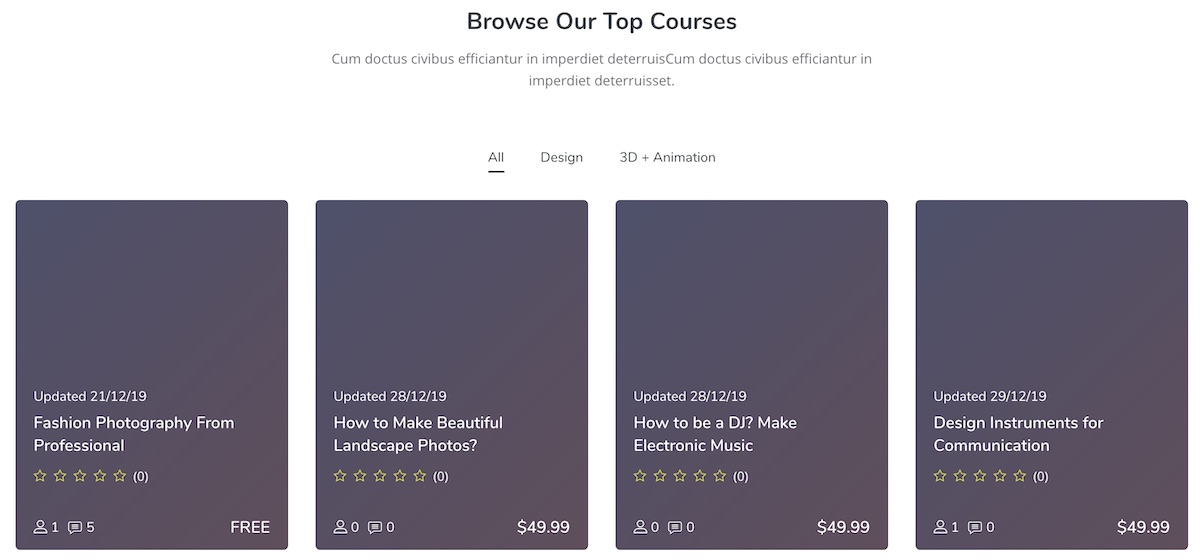Switch to the Design filter tab
The width and height of the screenshot is (1200, 559).
point(561,157)
